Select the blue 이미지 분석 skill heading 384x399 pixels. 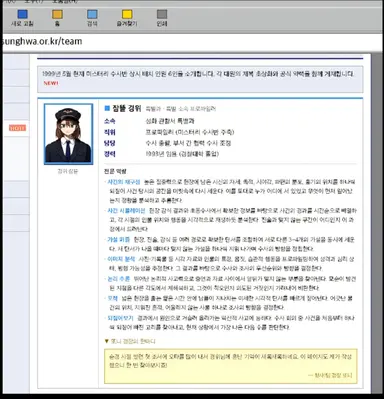[x=121, y=259]
